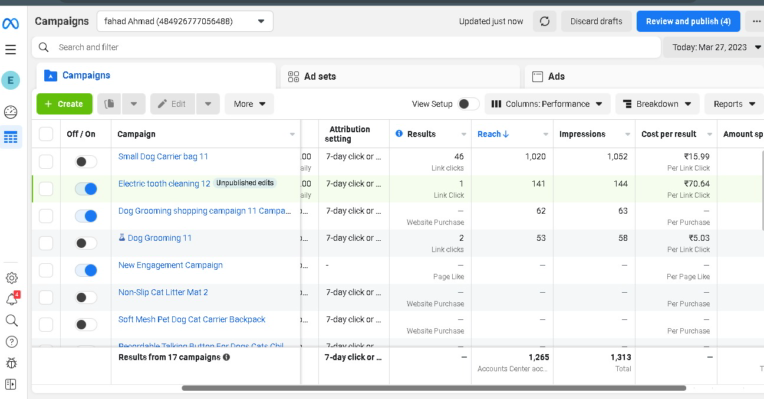Check the box for Non-Slip Cat Litter Mat 2
Viewport: 764px width, 399px height.
46,297
